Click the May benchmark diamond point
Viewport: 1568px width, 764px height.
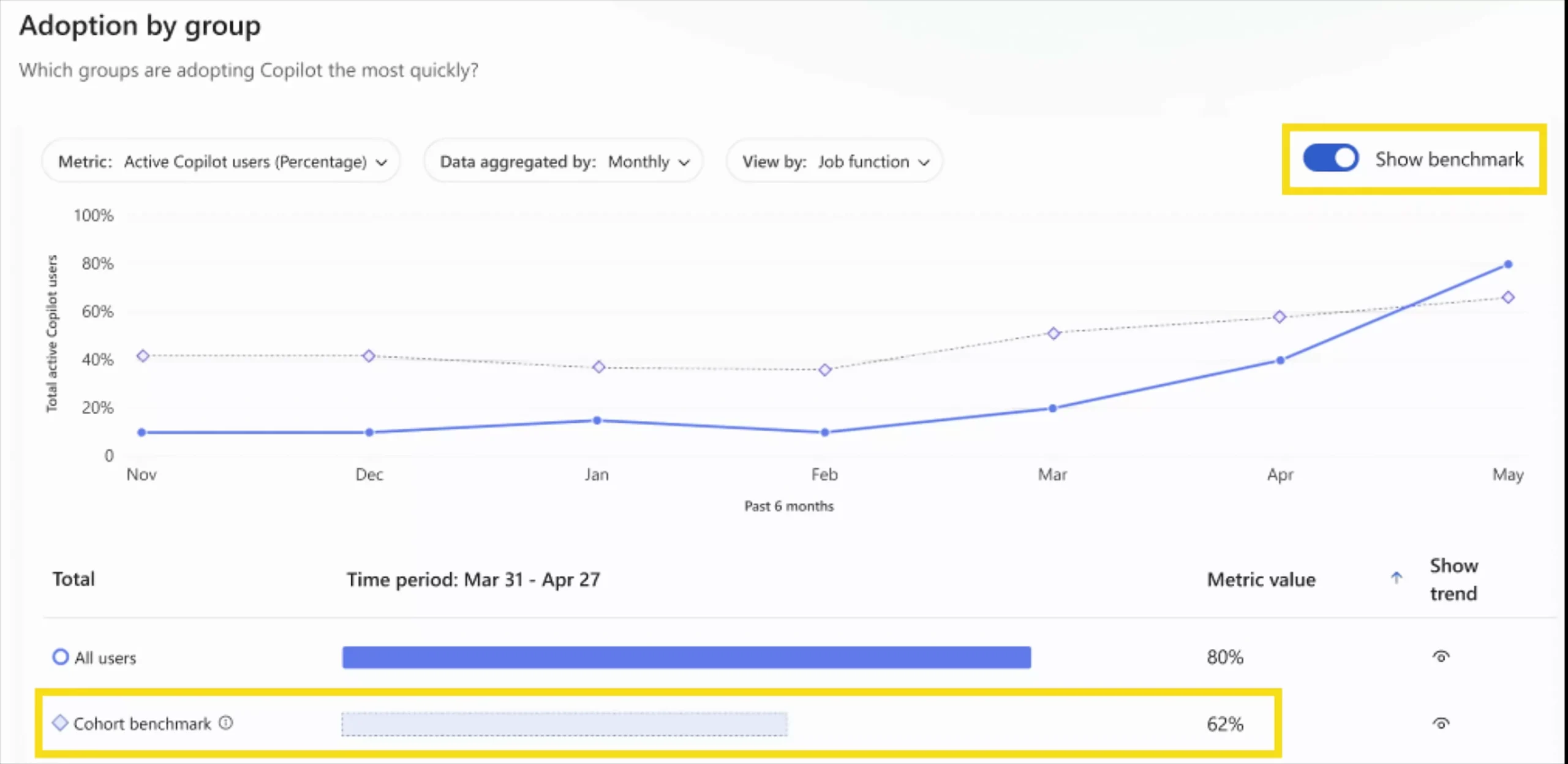coord(1507,297)
